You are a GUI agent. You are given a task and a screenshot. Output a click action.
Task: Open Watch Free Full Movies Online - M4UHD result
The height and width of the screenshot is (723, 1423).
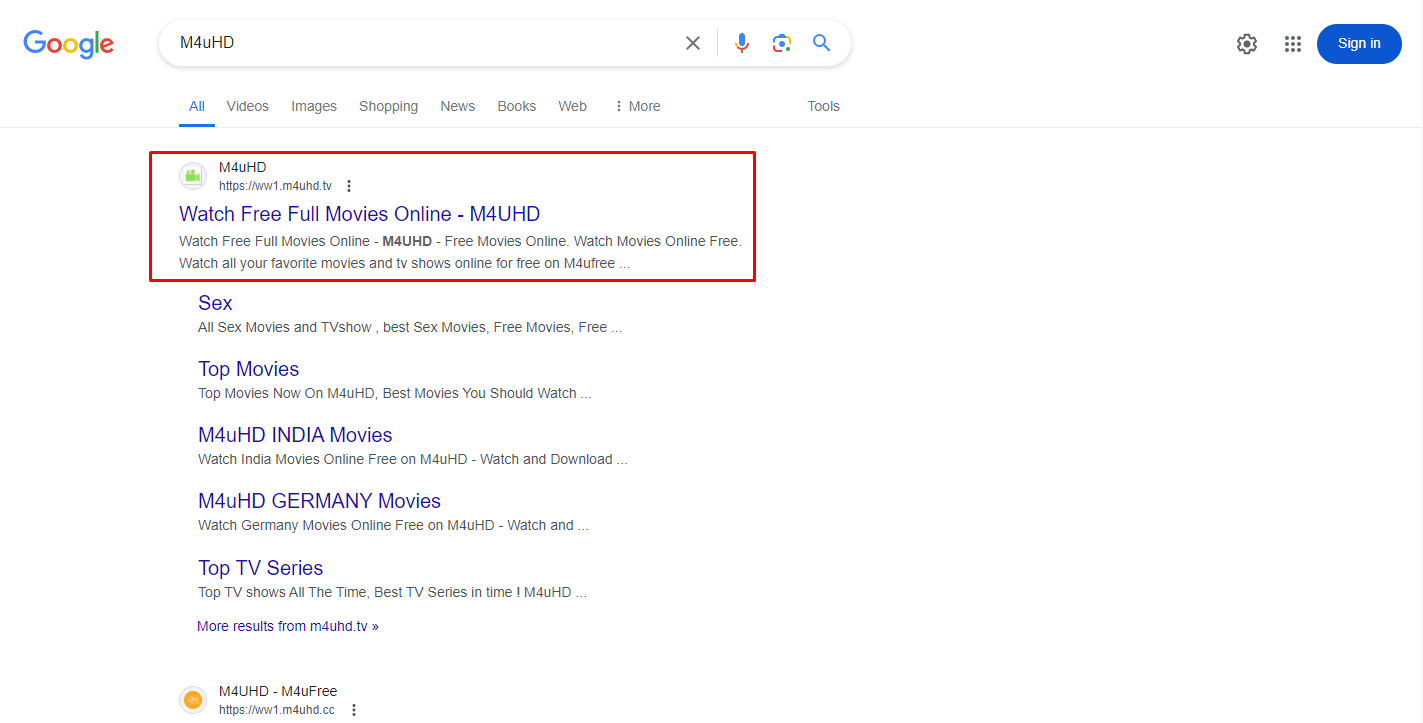[360, 214]
